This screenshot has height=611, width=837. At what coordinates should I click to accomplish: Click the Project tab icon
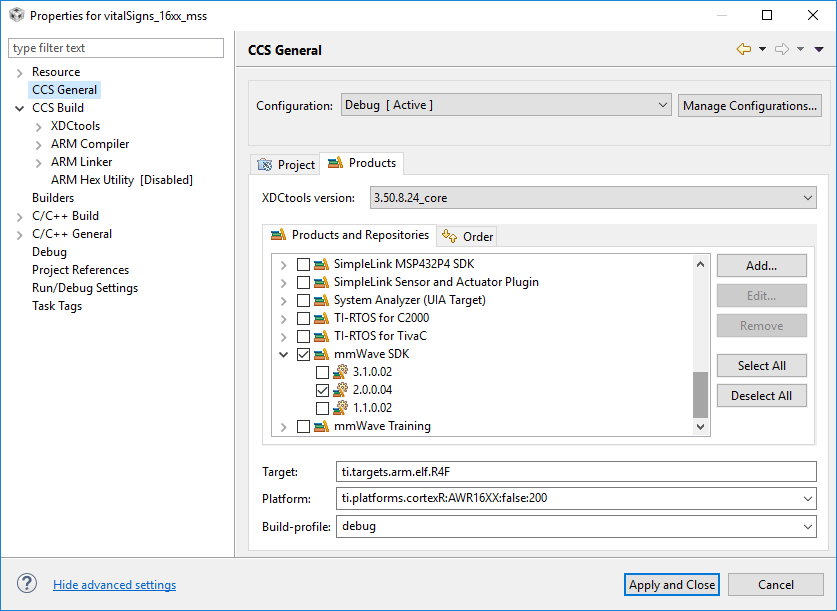point(265,165)
